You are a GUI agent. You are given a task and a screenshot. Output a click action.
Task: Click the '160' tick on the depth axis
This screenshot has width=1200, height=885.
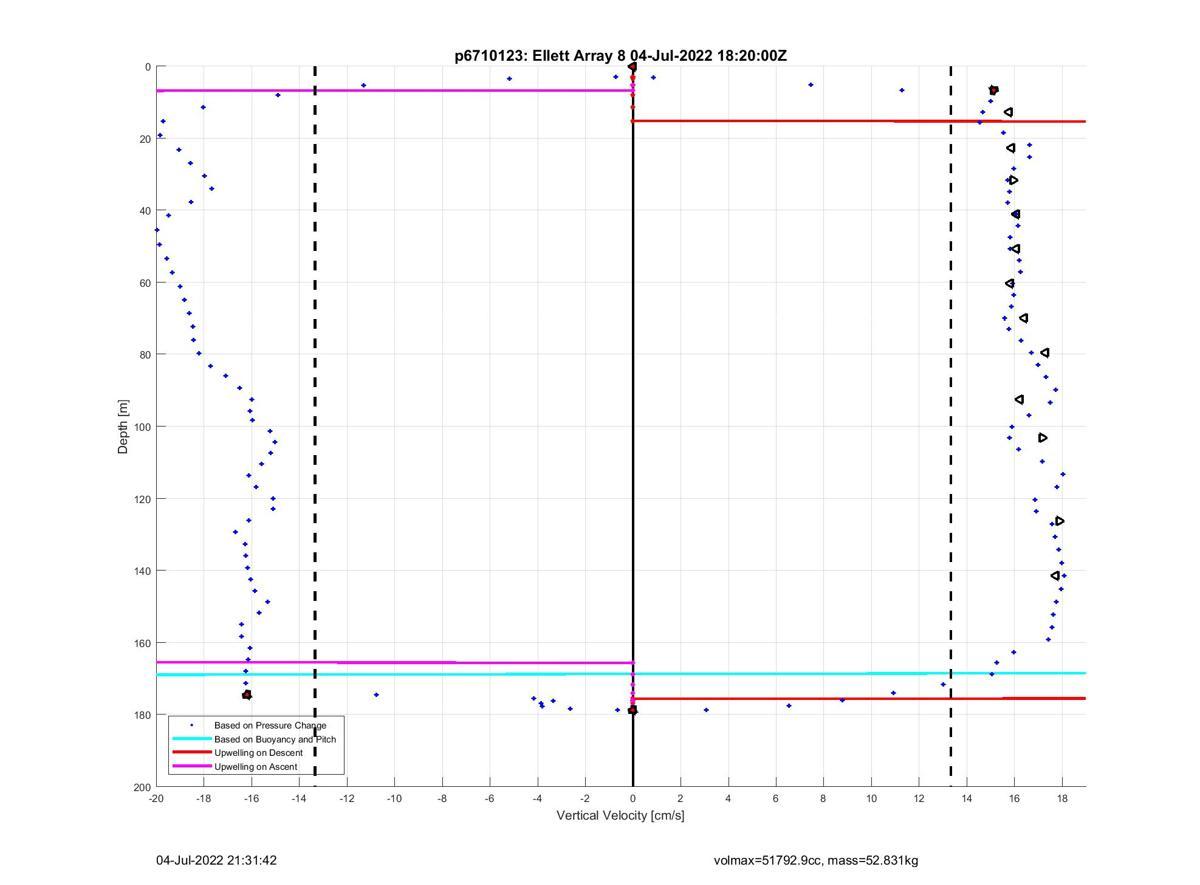[x=141, y=643]
